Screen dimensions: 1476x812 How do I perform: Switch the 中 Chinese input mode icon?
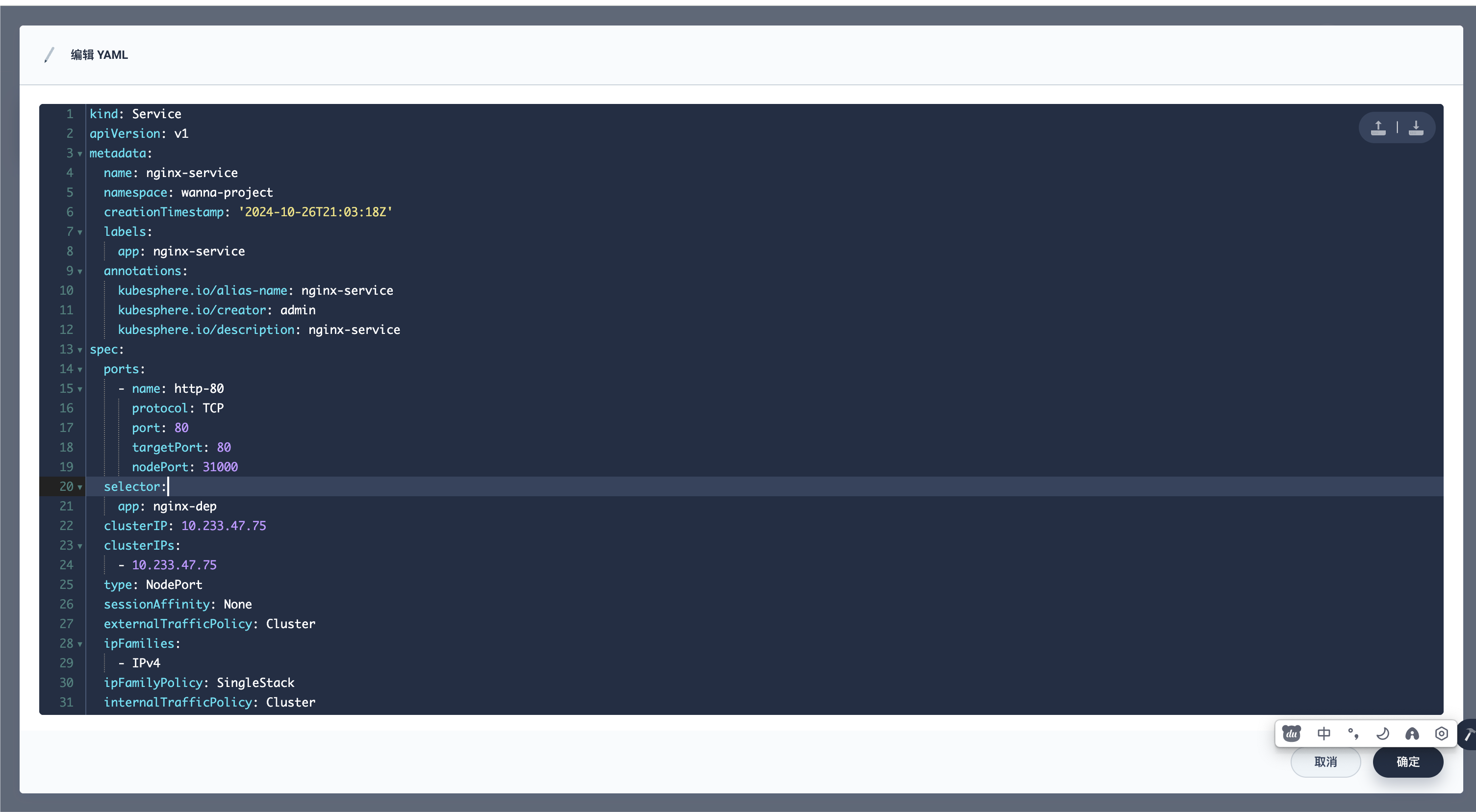click(x=1323, y=734)
